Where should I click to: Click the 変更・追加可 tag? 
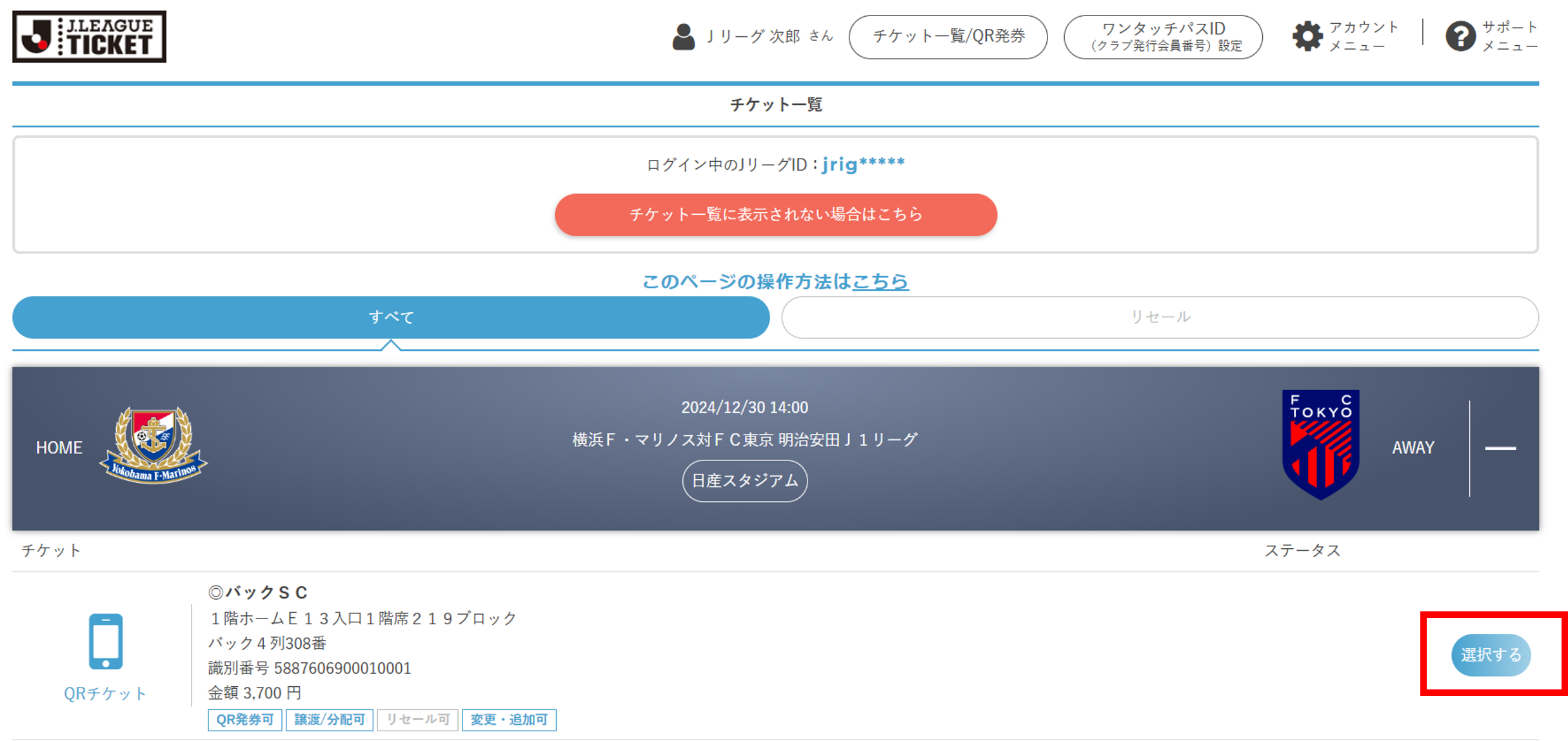point(509,720)
